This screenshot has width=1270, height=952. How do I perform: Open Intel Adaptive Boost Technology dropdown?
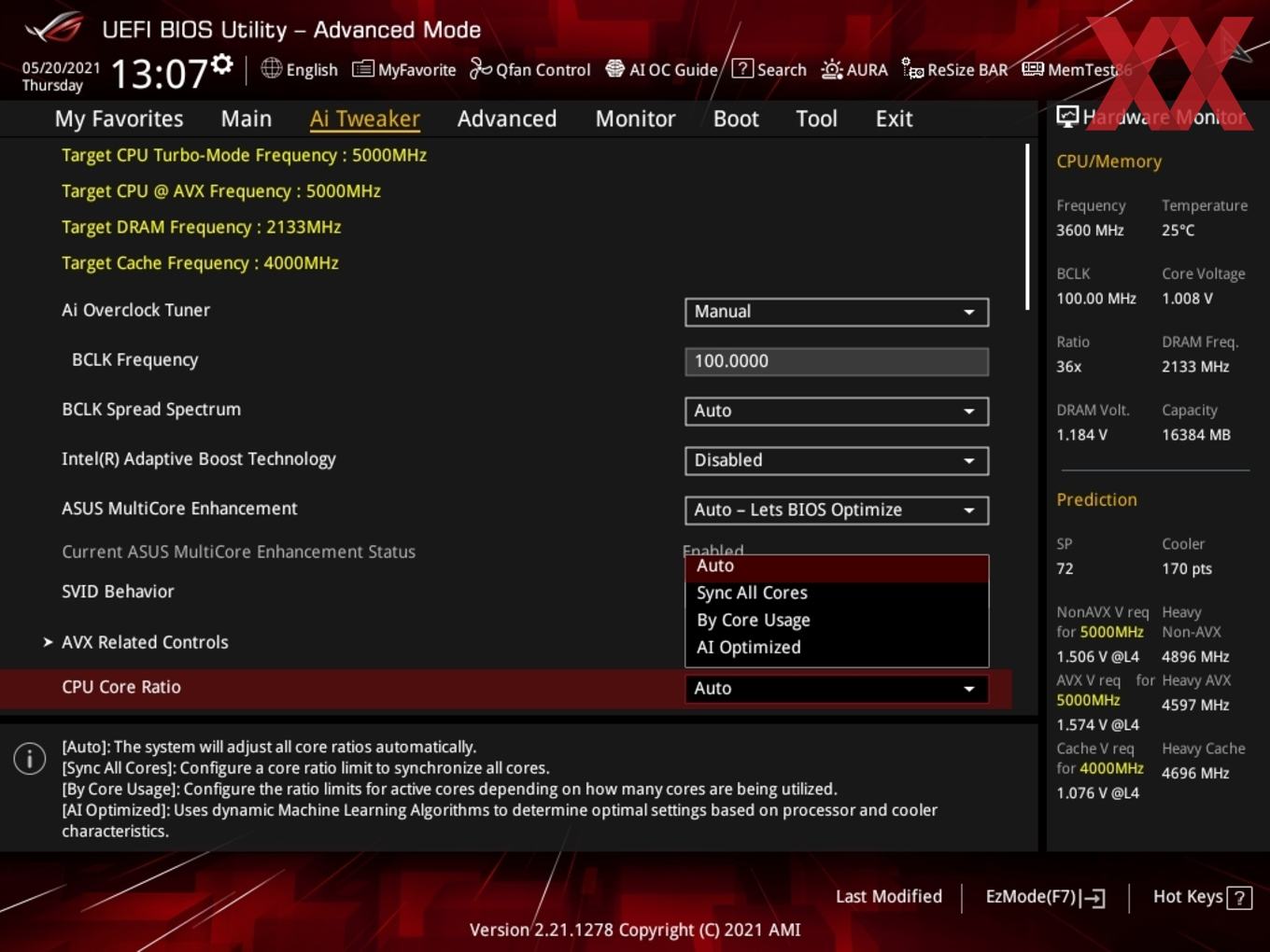coord(837,460)
